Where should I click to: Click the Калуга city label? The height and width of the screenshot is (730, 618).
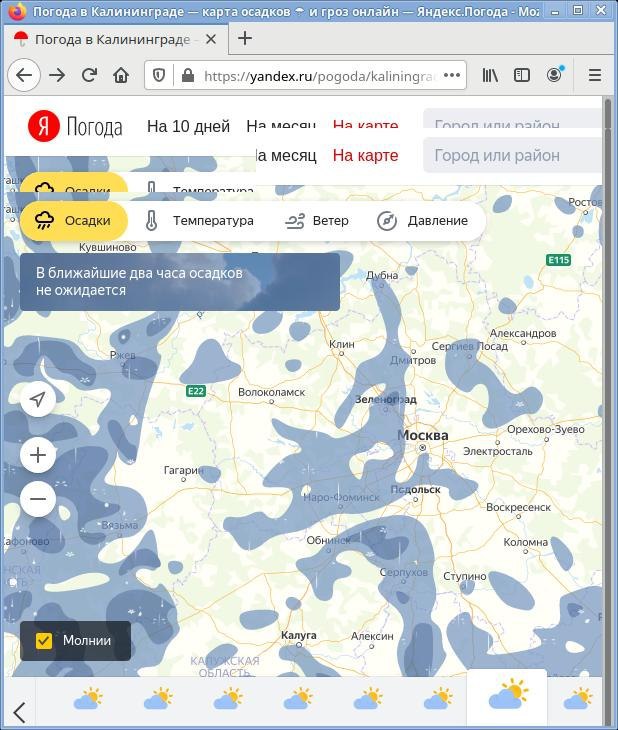click(x=299, y=635)
